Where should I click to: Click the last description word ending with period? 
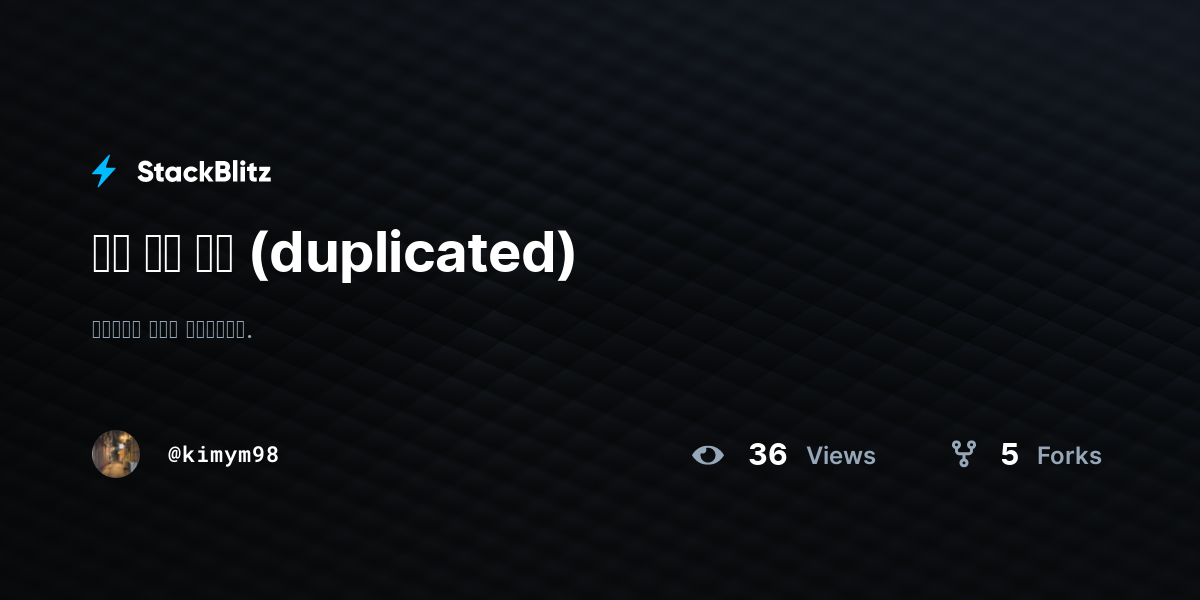tap(220, 330)
